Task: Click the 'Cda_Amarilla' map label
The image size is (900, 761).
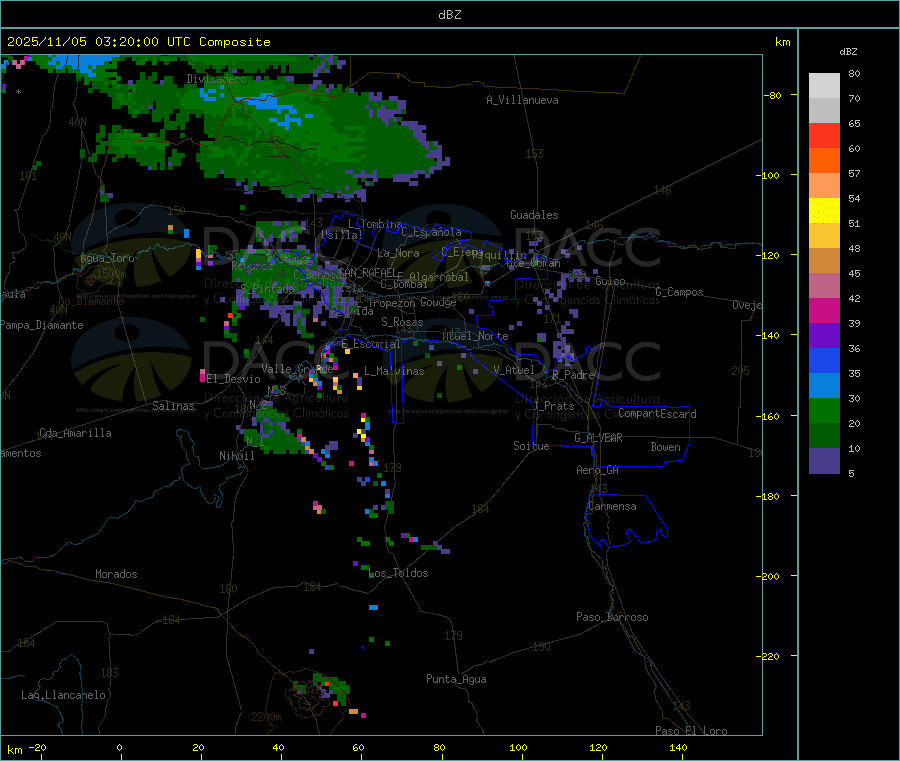Action: [x=75, y=433]
